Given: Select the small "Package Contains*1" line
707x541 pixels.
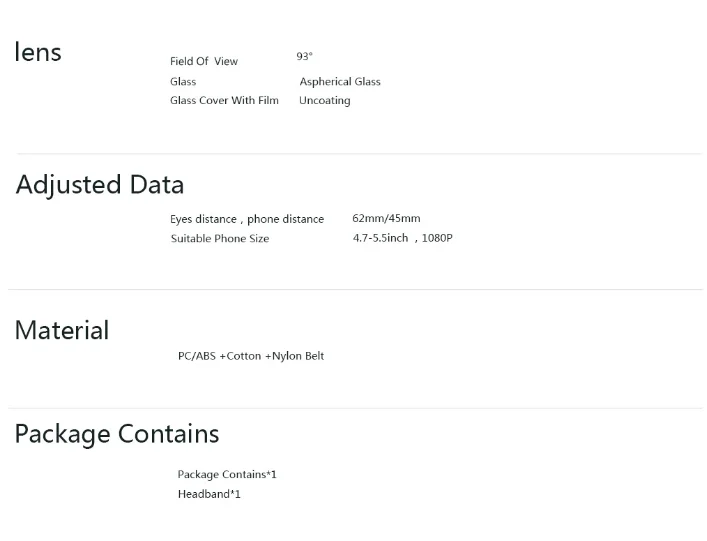Looking at the screenshot, I should coord(227,475).
